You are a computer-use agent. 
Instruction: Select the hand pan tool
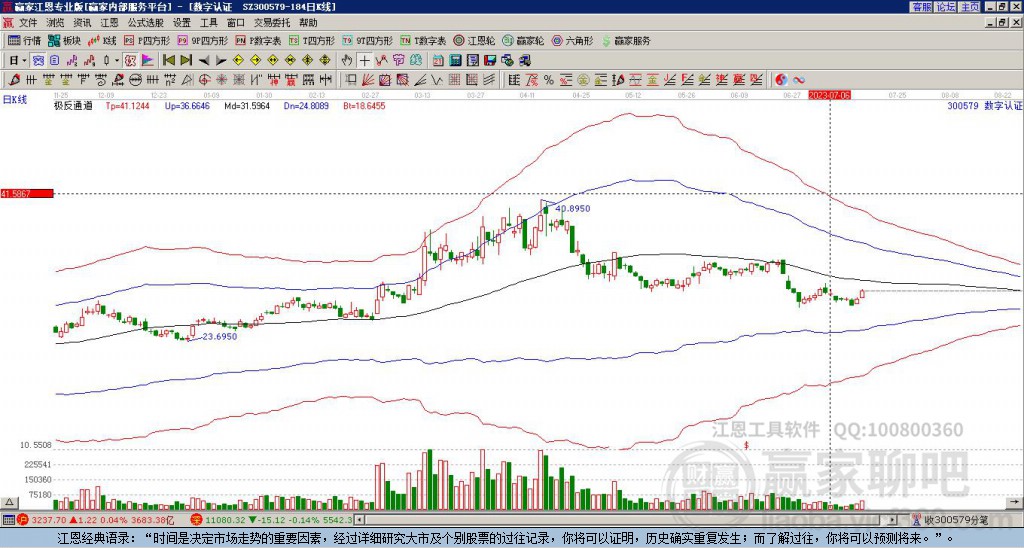coord(346,60)
